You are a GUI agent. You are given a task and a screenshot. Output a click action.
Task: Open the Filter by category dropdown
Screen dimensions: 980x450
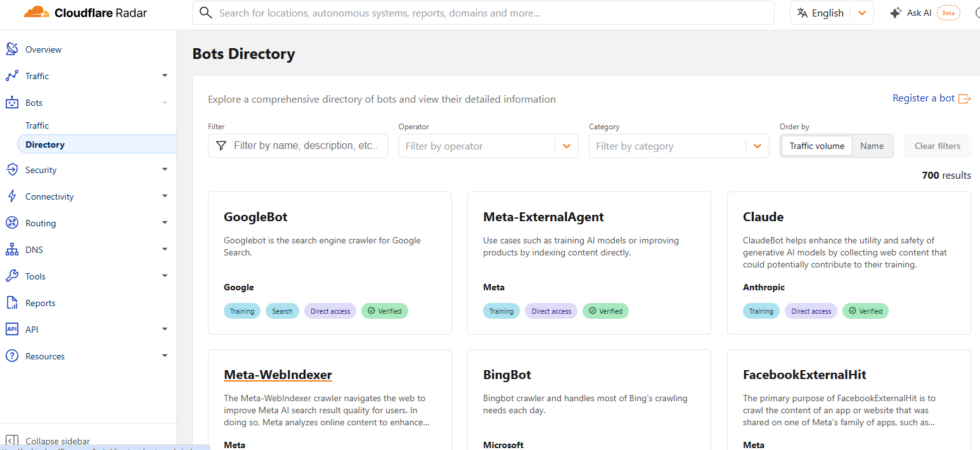coord(679,146)
